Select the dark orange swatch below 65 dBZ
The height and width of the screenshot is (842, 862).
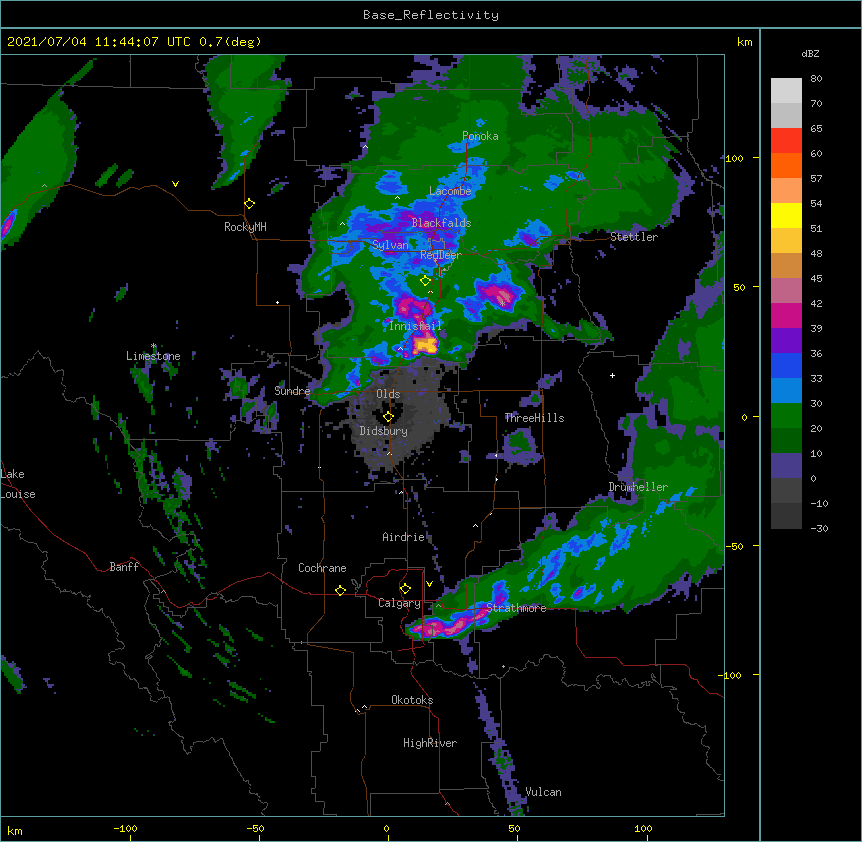coord(786,165)
